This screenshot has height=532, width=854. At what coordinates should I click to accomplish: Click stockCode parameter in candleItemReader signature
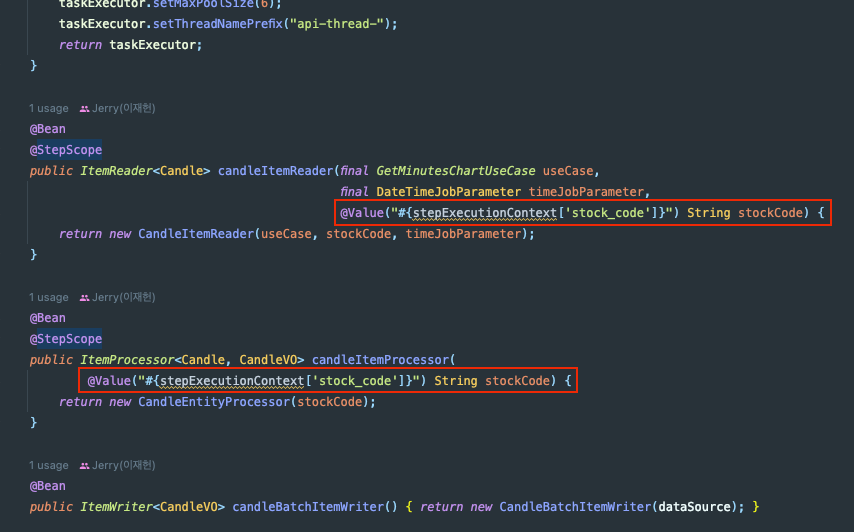pyautogui.click(x=770, y=213)
